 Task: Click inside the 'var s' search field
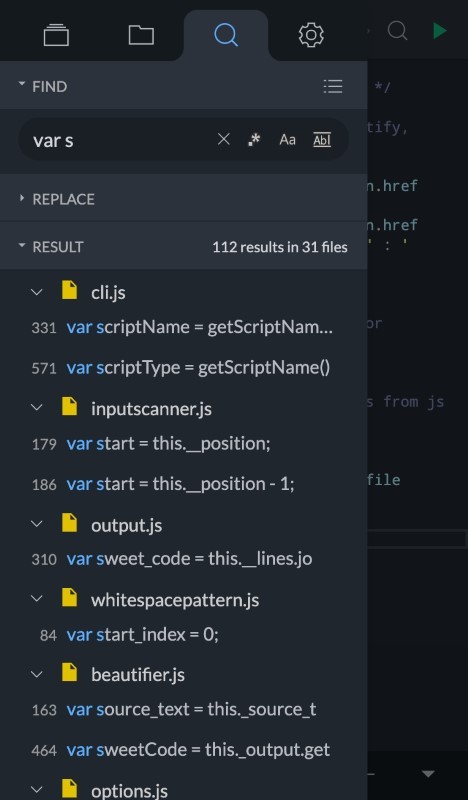click(122, 140)
